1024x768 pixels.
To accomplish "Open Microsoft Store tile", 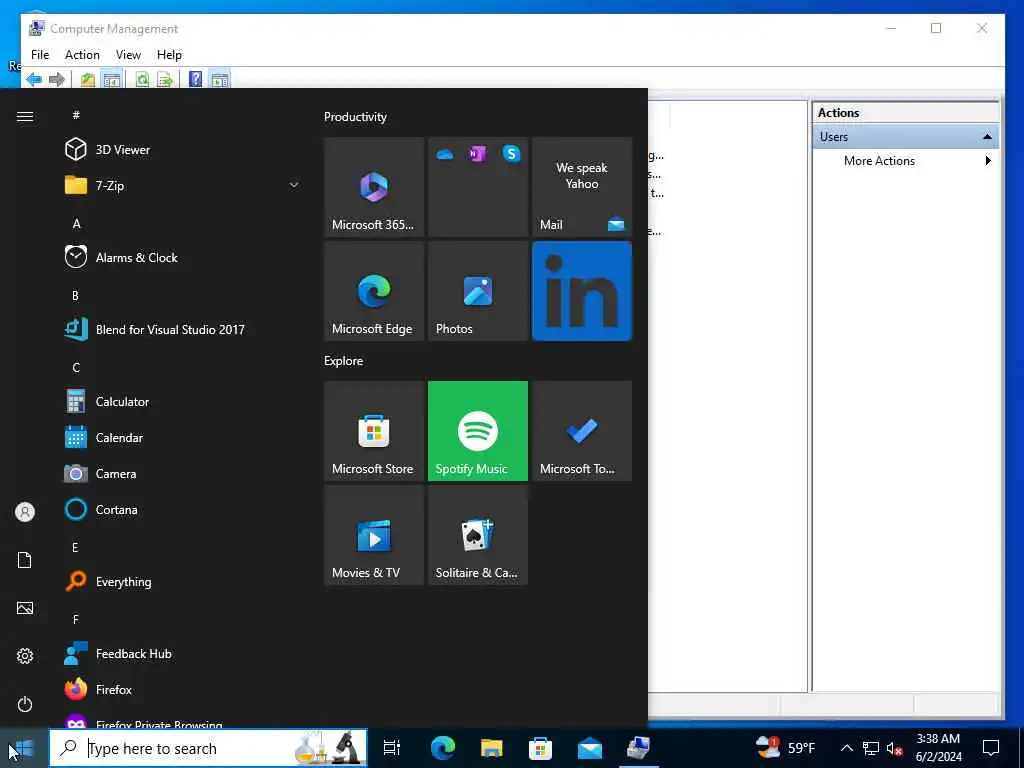I will pos(374,431).
